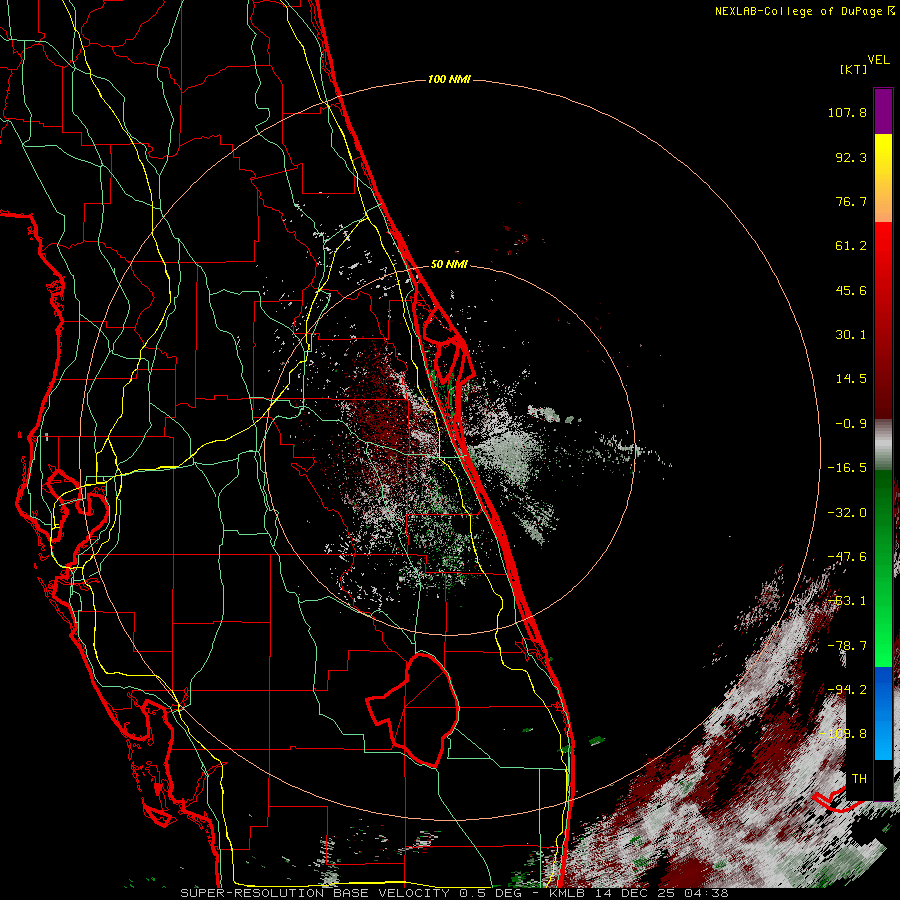Click the Super-Resolution Base Velocity caption
The width and height of the screenshot is (900, 900).
point(454,893)
